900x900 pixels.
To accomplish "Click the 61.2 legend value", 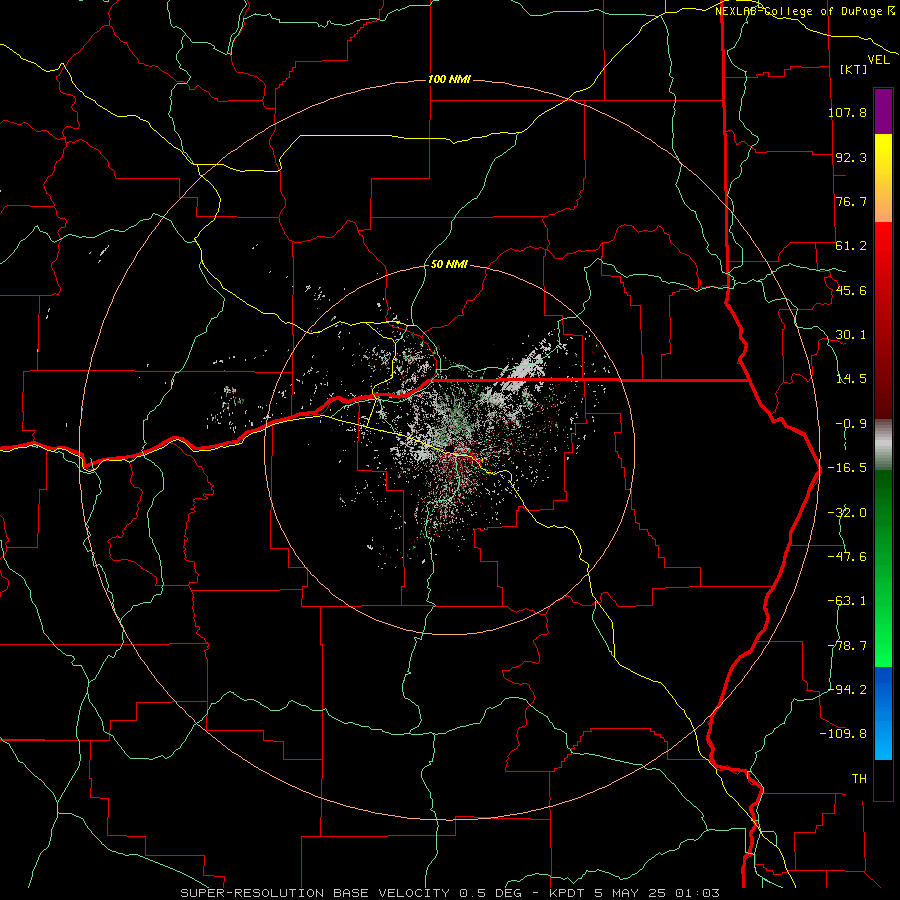I will click(x=851, y=246).
